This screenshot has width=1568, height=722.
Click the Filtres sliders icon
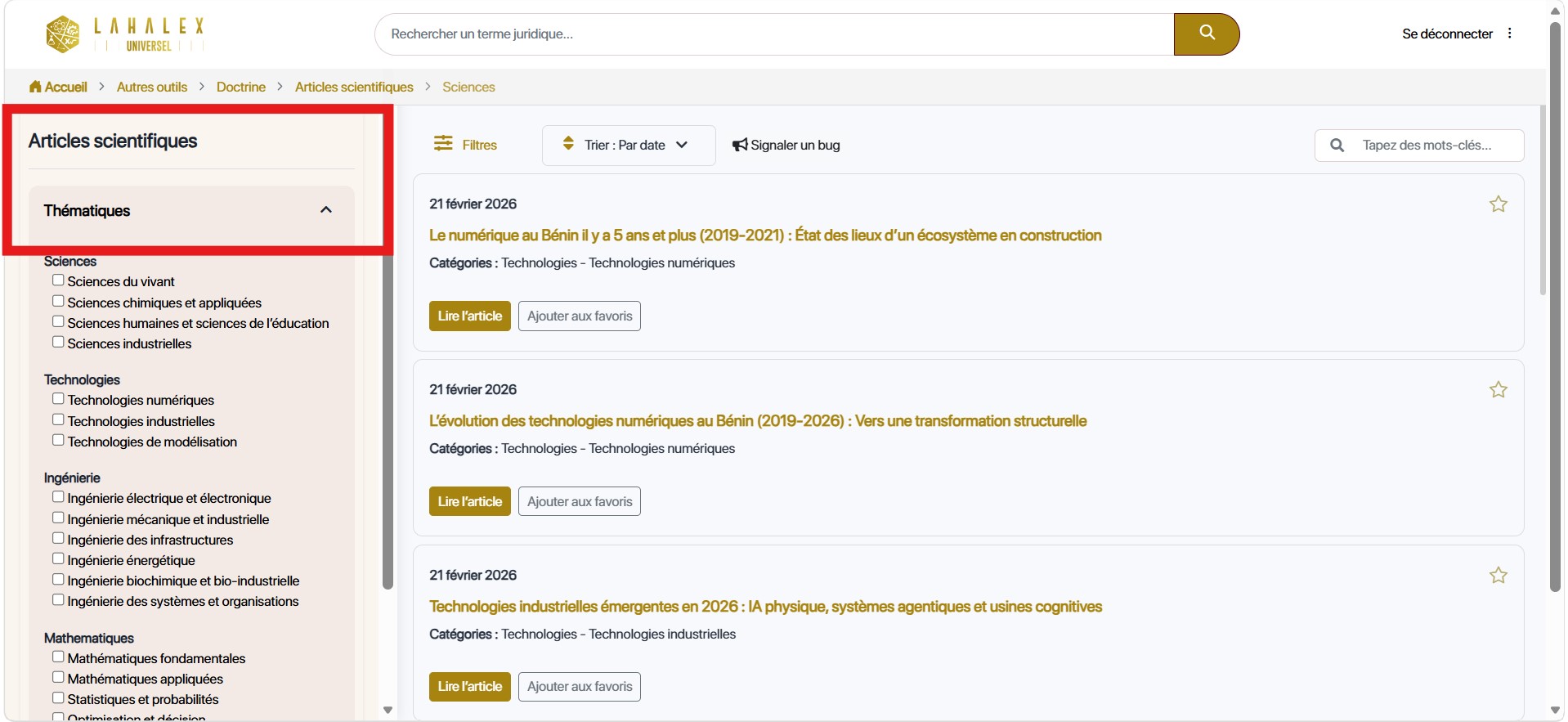click(443, 144)
